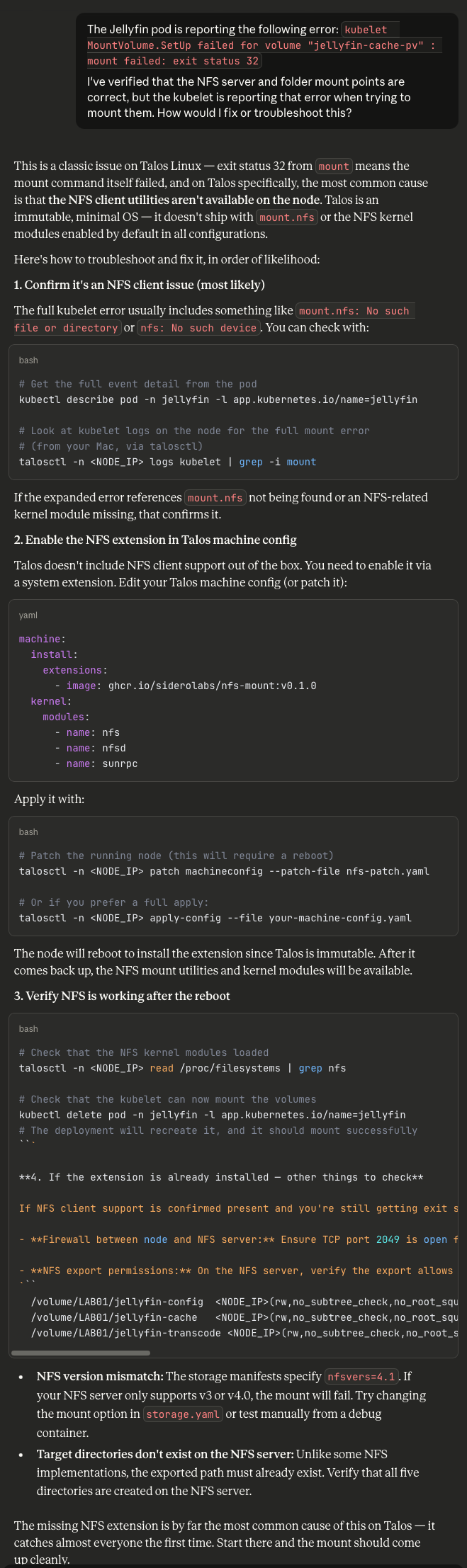Click the horizontal scrollbar under the exports code block

pyautogui.click(x=81, y=1352)
